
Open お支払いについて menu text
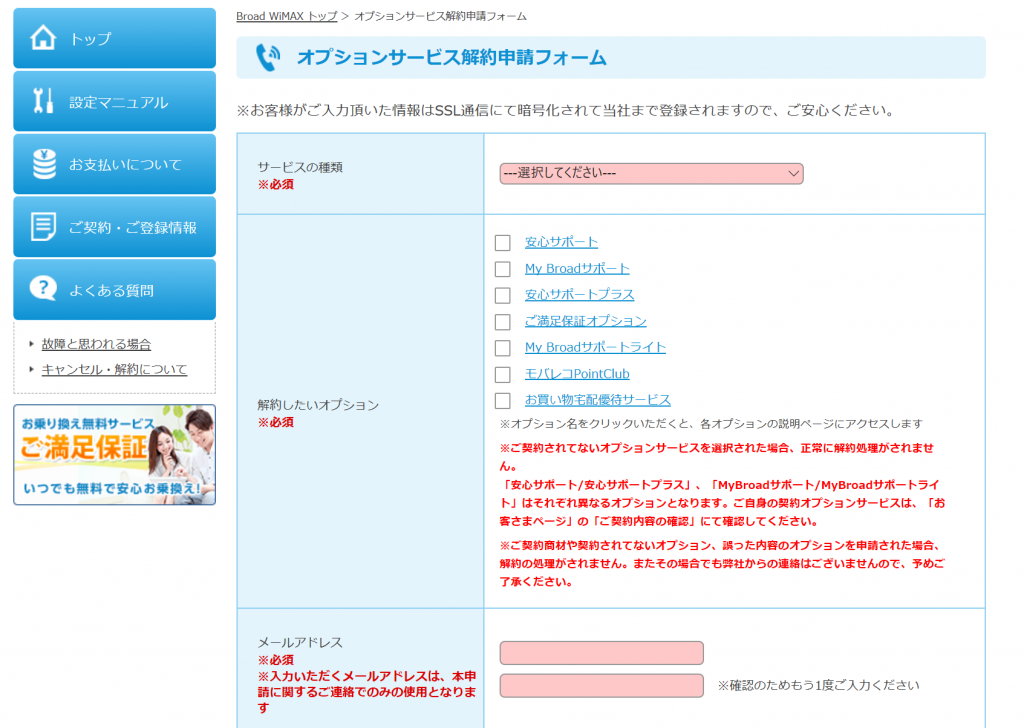125,165
